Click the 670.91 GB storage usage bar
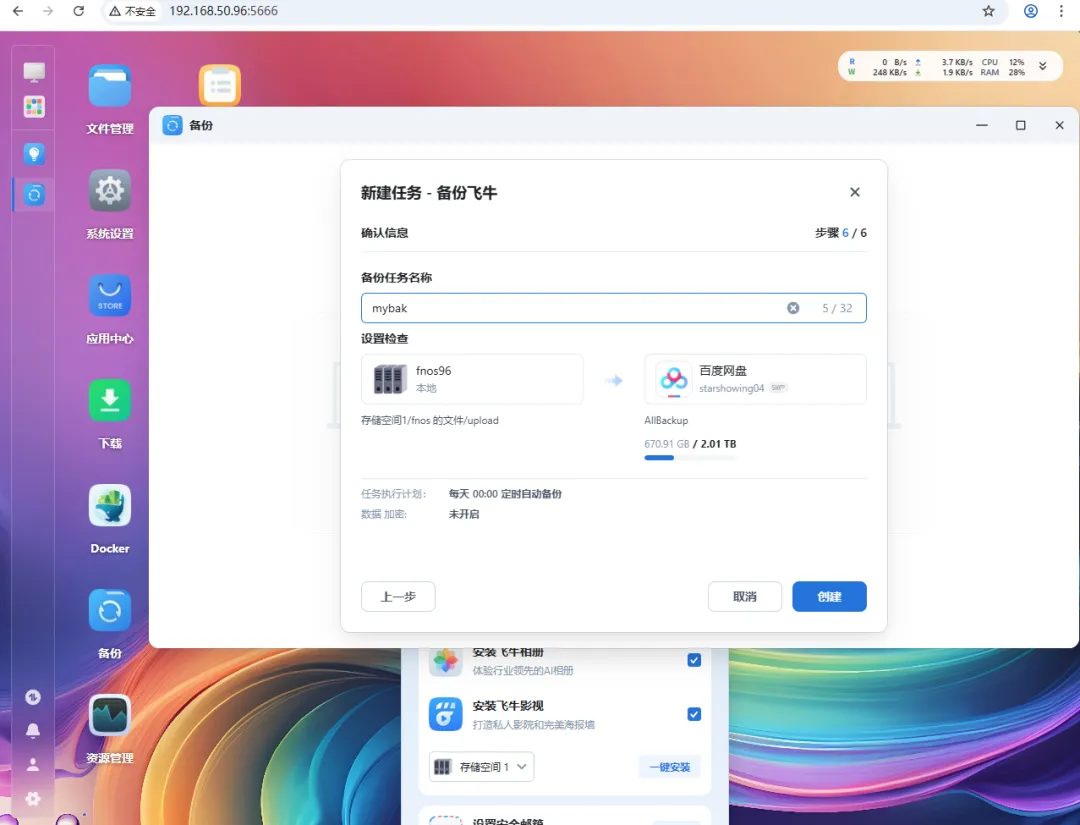This screenshot has height=825, width=1080. click(x=690, y=457)
